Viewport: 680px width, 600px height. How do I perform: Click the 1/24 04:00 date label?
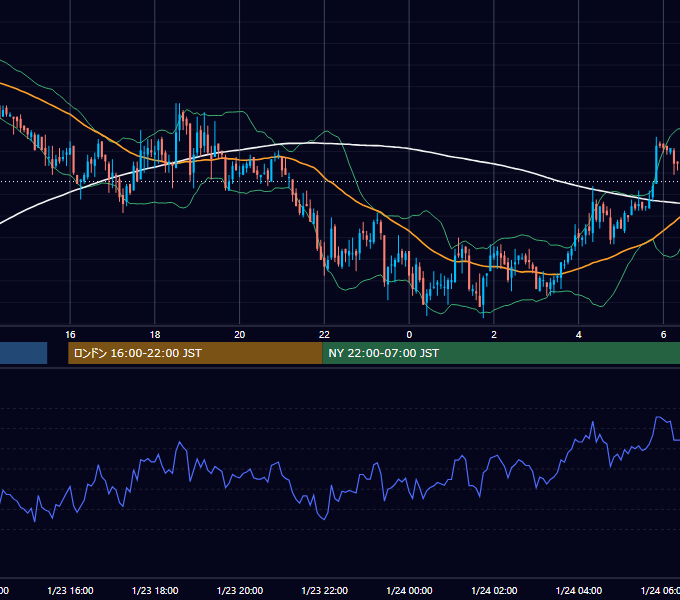tap(579, 590)
